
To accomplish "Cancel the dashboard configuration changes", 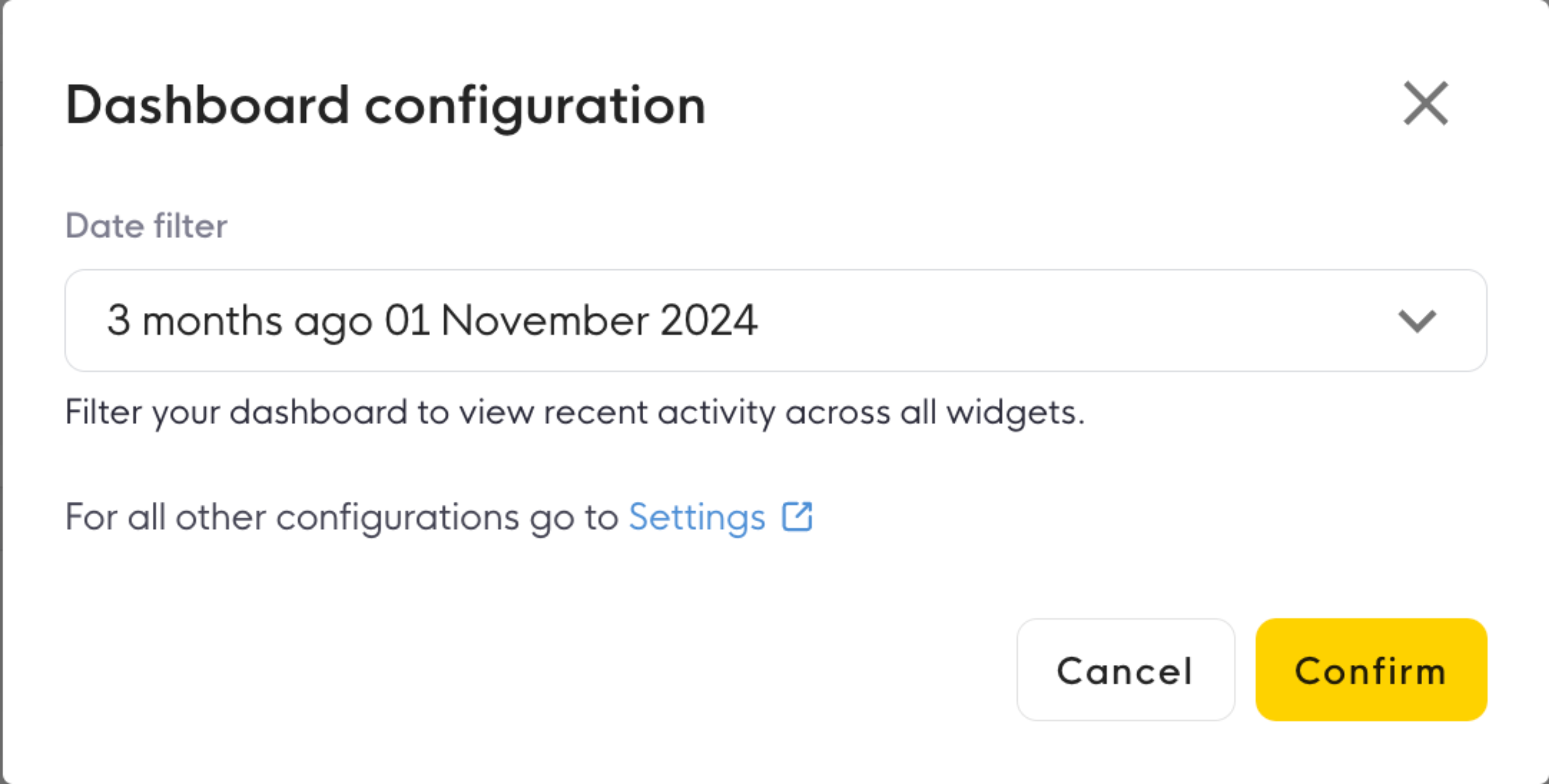I will click(1125, 670).
